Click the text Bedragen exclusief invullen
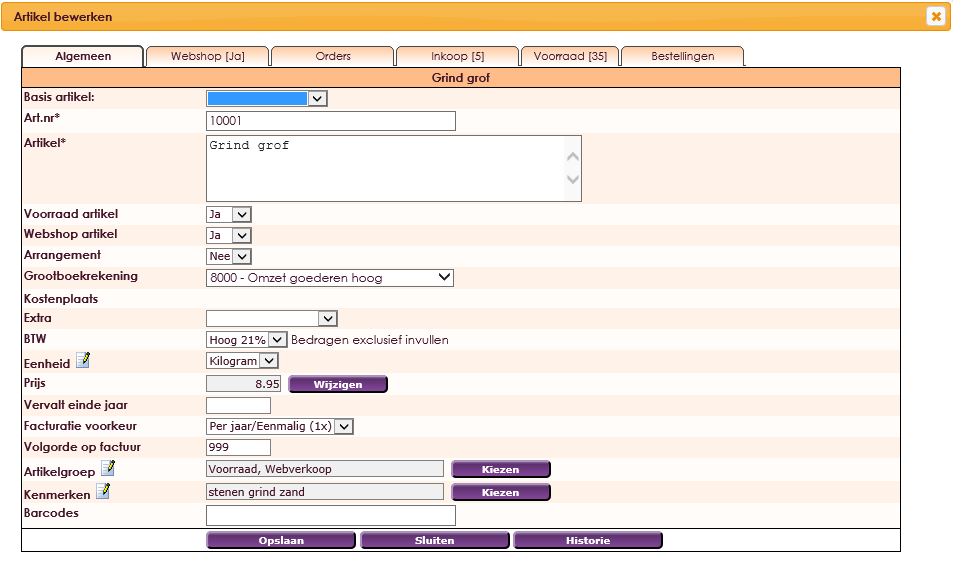 (x=370, y=340)
